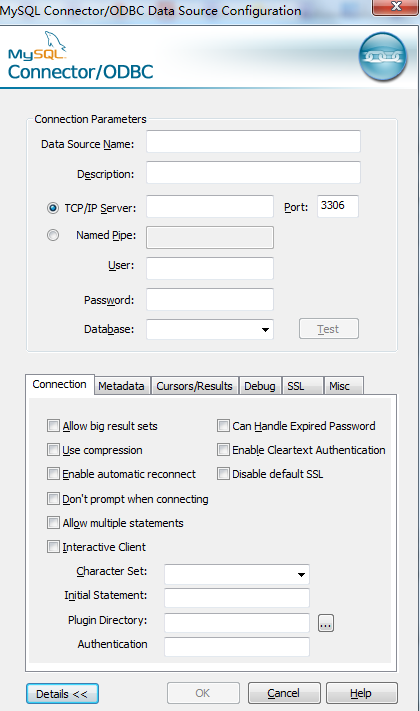Select the TCP/IP Server radio button

click(x=53, y=208)
